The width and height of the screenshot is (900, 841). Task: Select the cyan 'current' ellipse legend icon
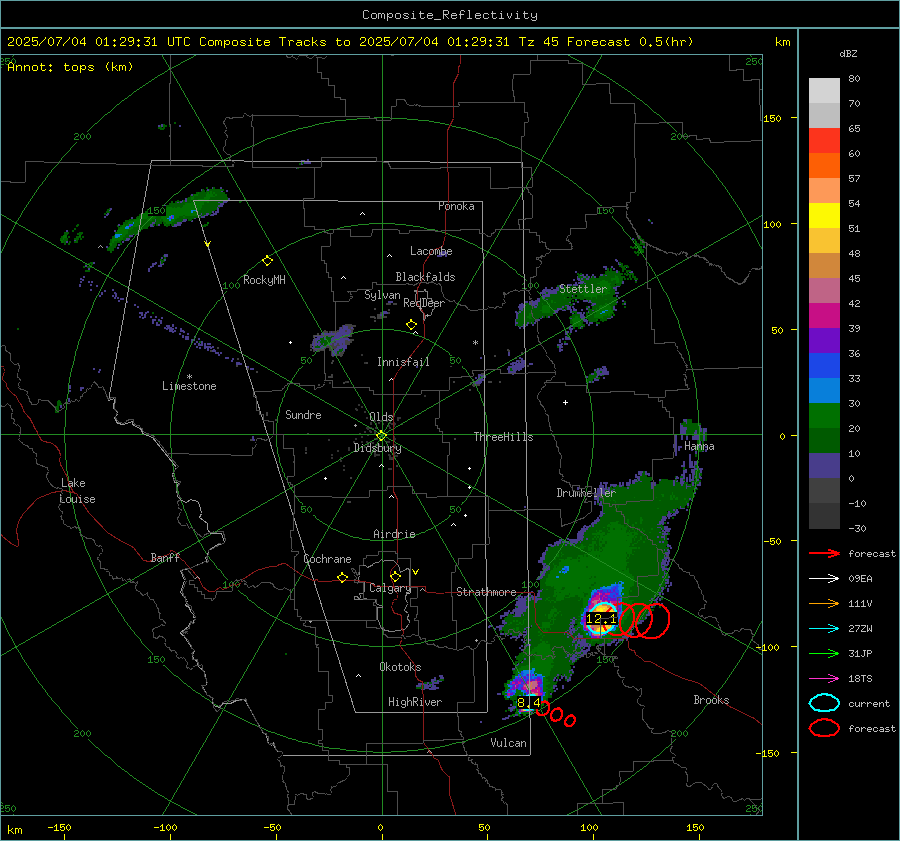point(824,703)
